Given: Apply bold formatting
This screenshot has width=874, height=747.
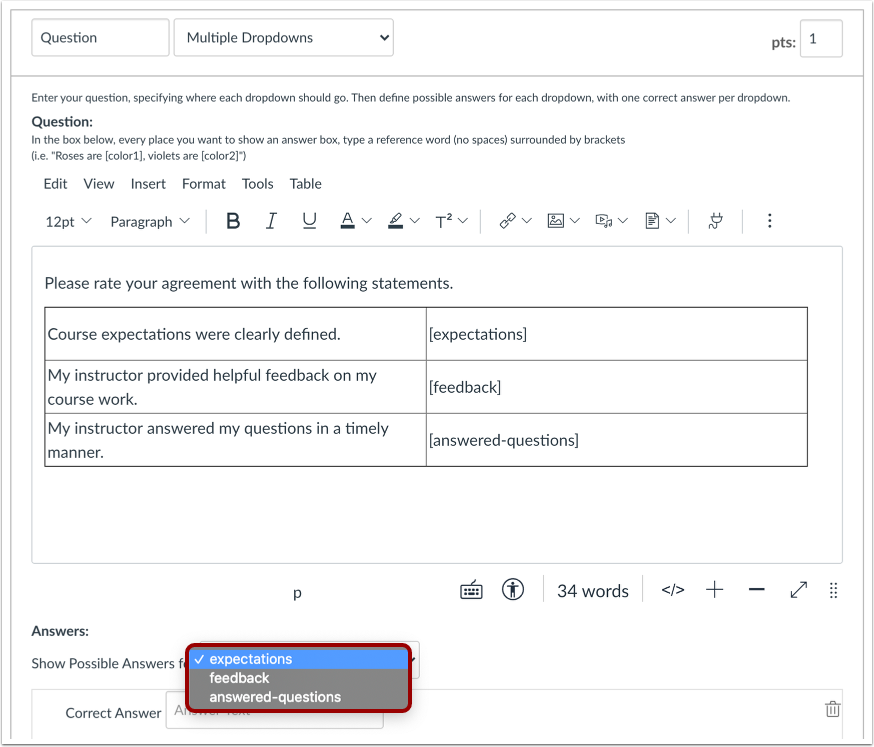Looking at the screenshot, I should pos(233,221).
